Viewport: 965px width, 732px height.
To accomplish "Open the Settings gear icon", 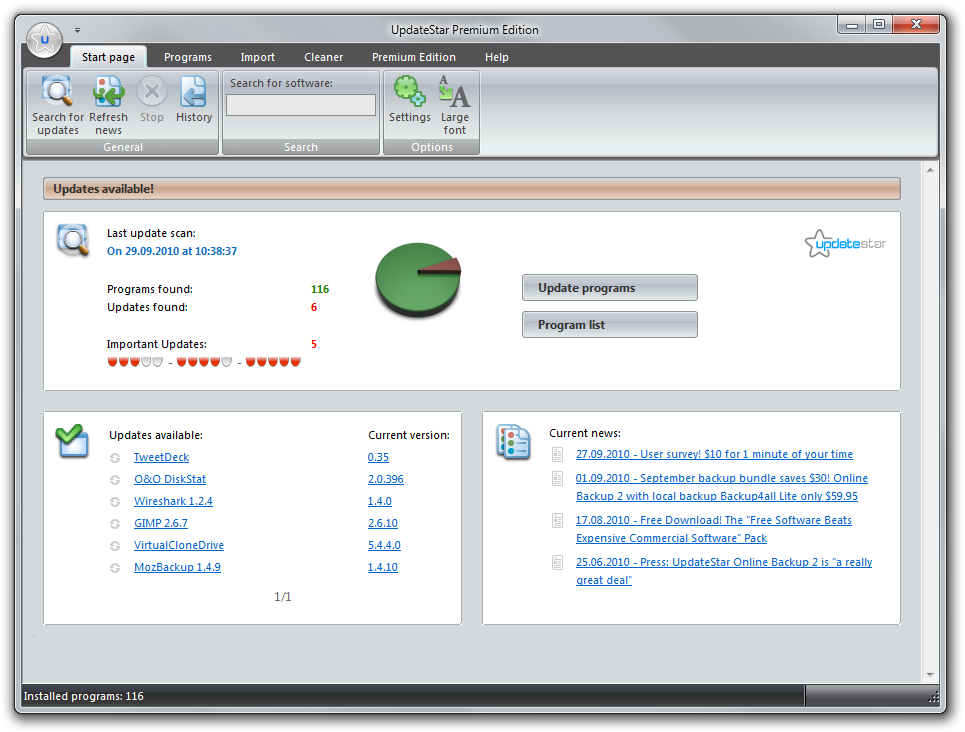I will point(409,90).
